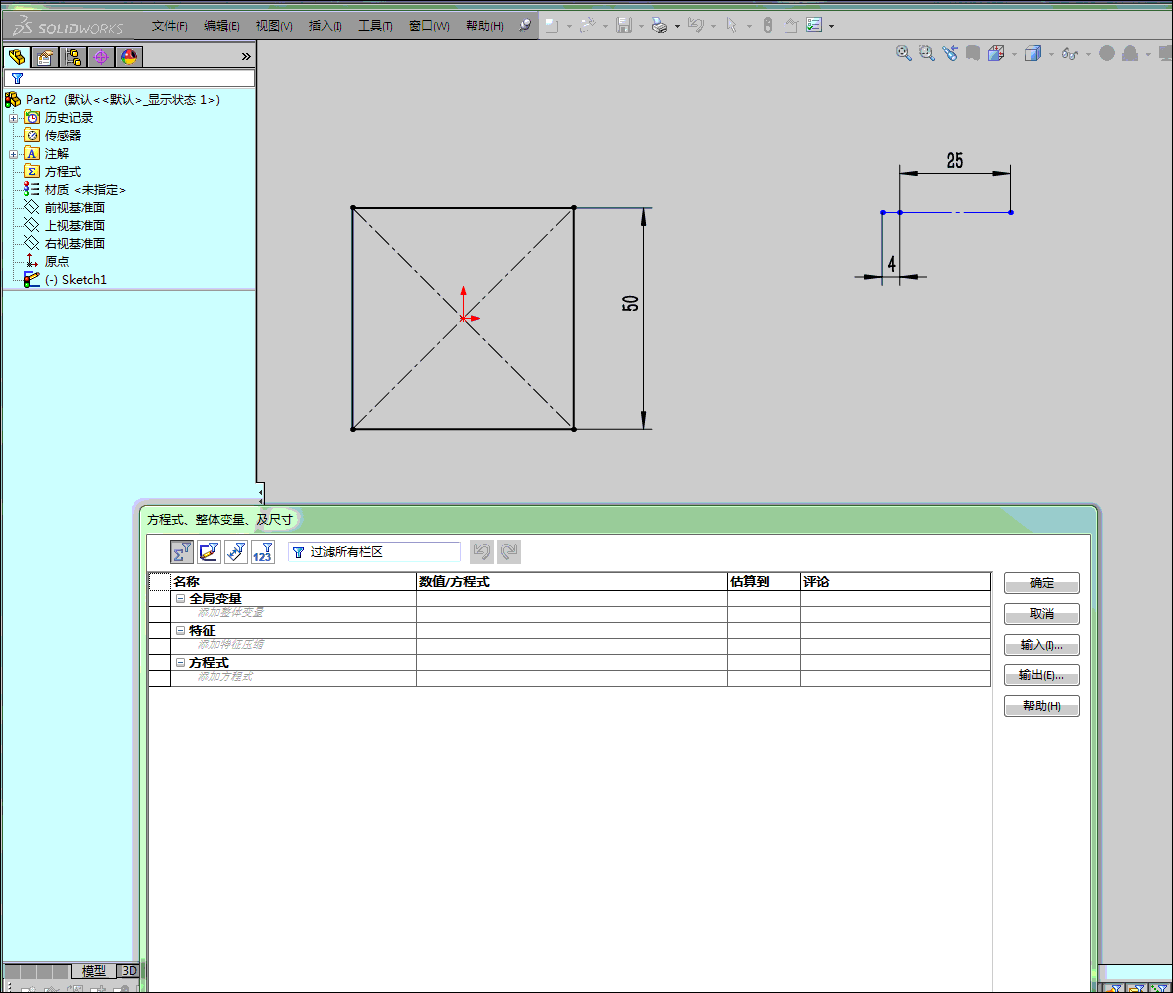Select 原点 in feature tree
This screenshot has width=1173, height=993.
coord(47,261)
